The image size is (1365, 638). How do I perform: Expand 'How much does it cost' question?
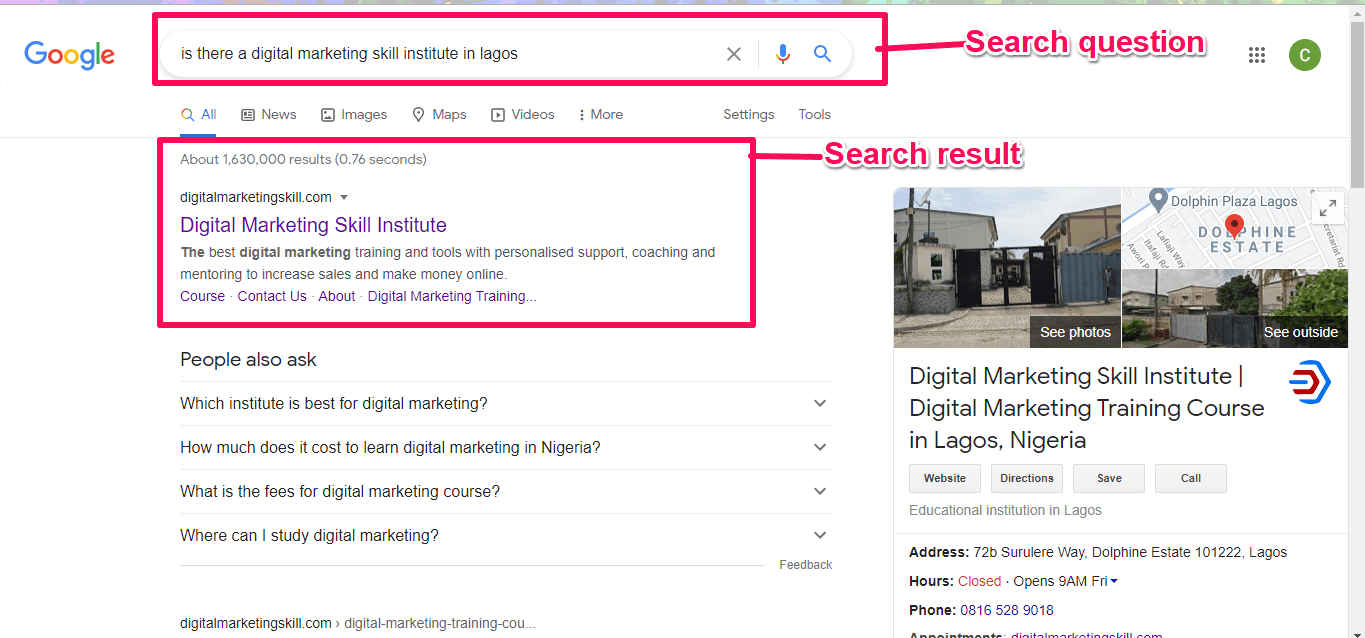(x=819, y=448)
